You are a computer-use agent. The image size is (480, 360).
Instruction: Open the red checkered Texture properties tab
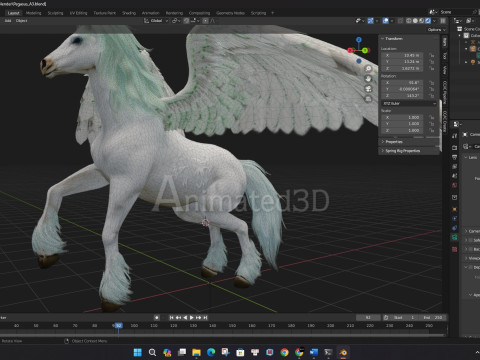click(454, 249)
